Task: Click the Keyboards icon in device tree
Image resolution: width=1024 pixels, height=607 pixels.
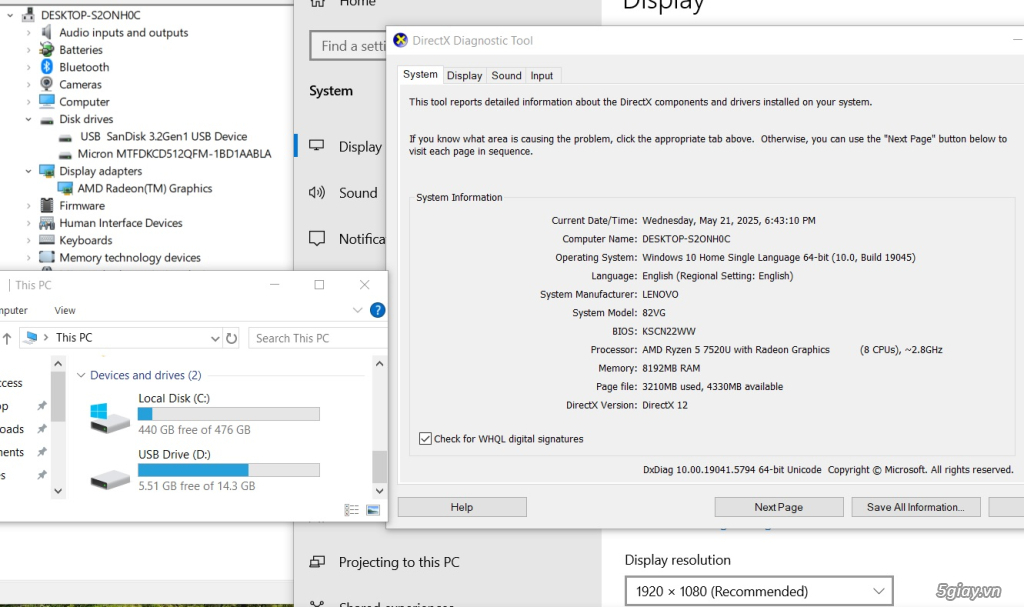Action: tap(46, 240)
